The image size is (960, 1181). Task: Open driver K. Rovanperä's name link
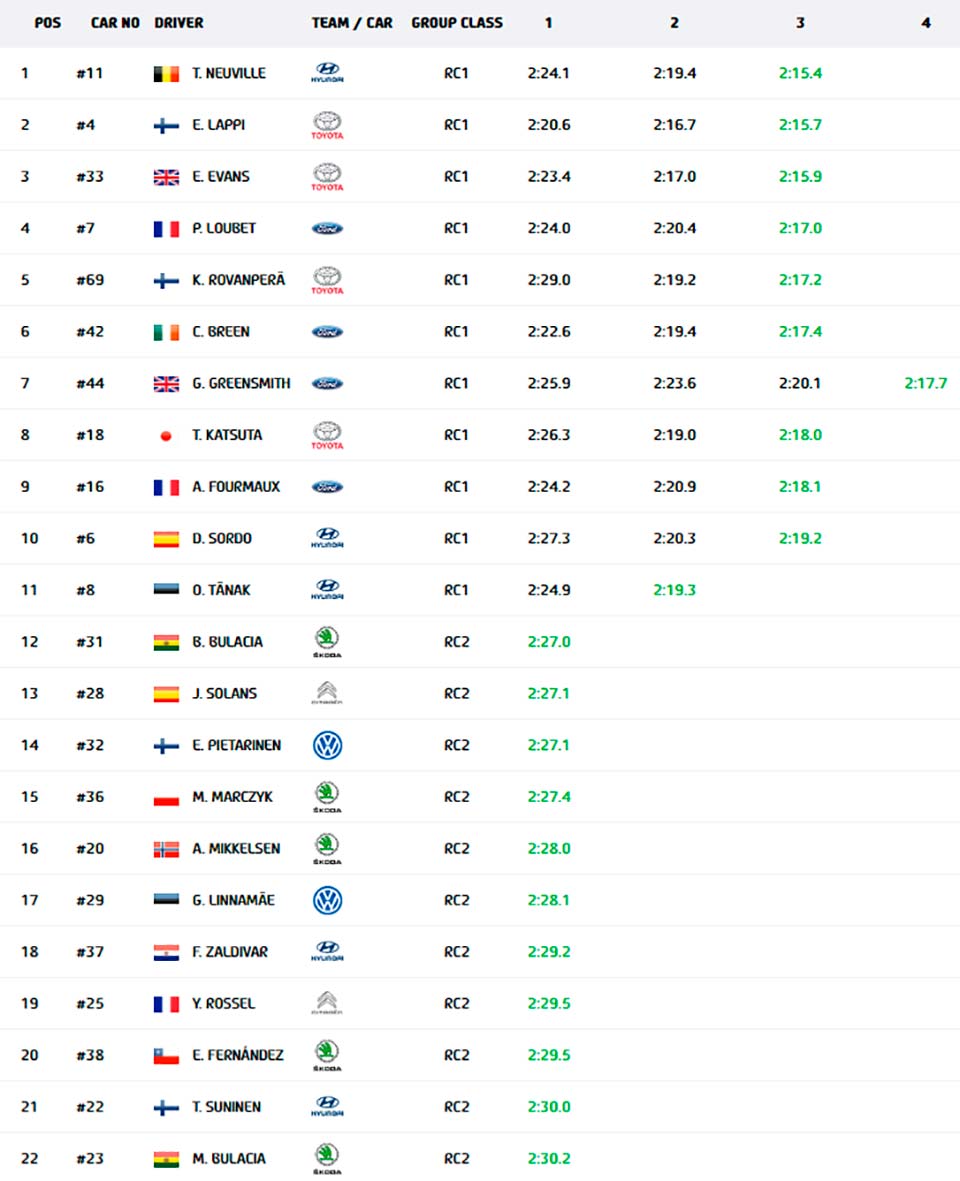(238, 280)
